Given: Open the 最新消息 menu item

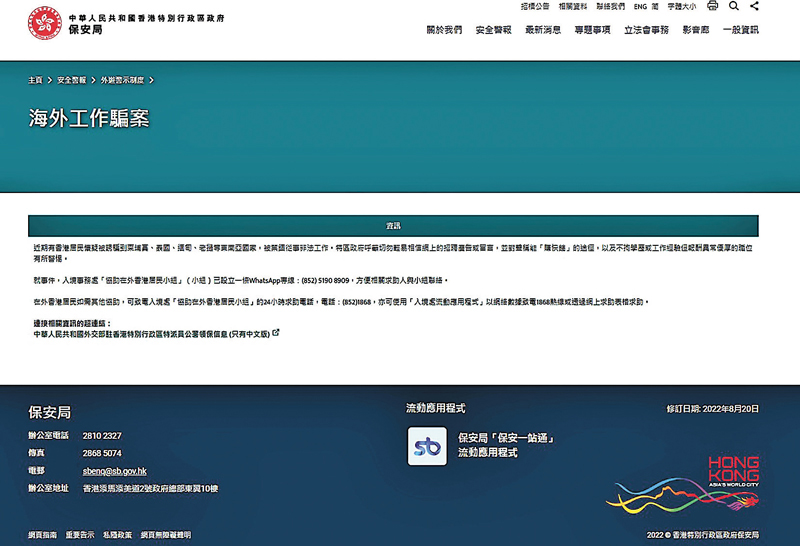Looking at the screenshot, I should click(543, 30).
